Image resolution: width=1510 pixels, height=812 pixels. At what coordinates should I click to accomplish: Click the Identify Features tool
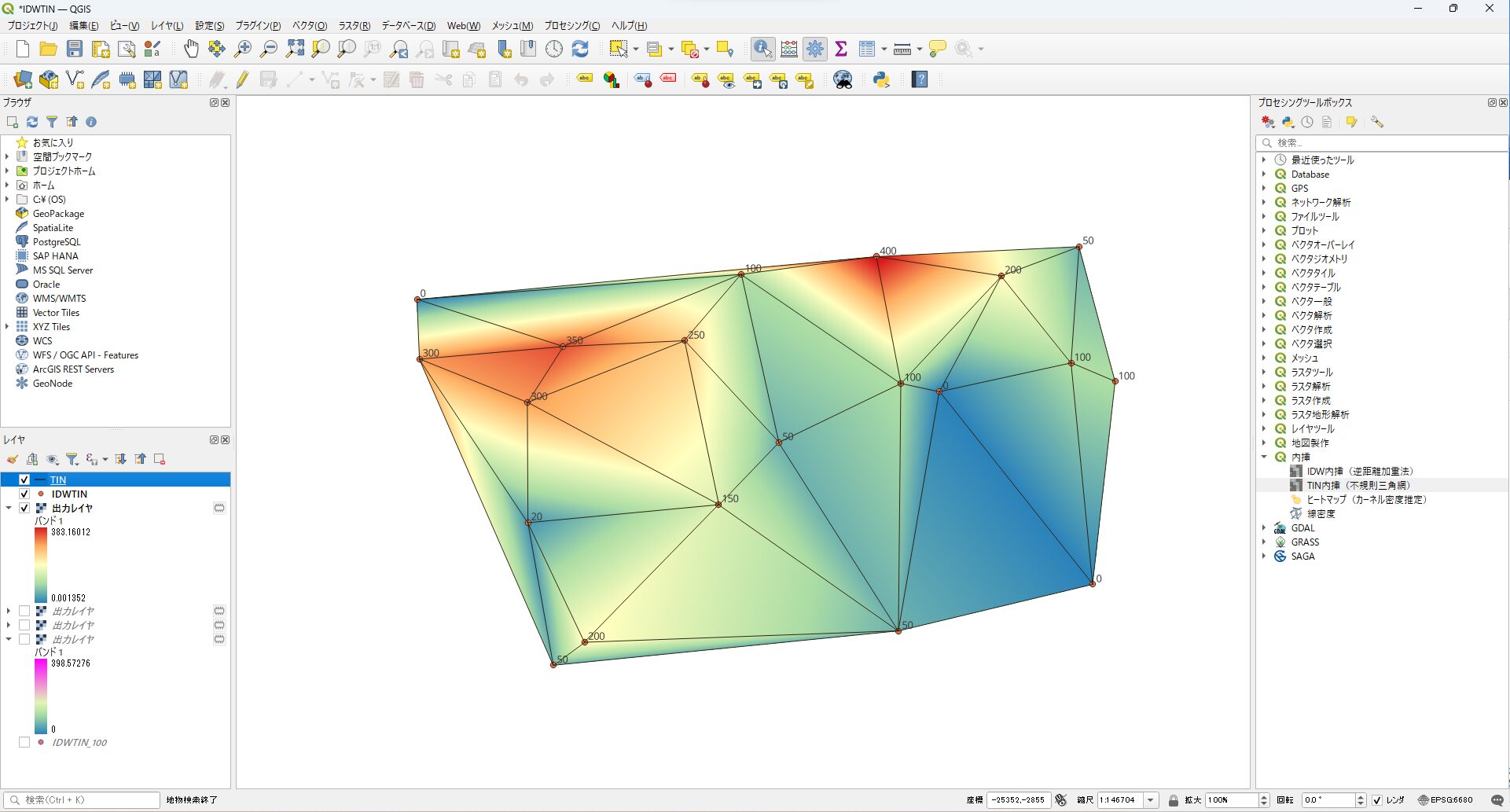point(762,49)
